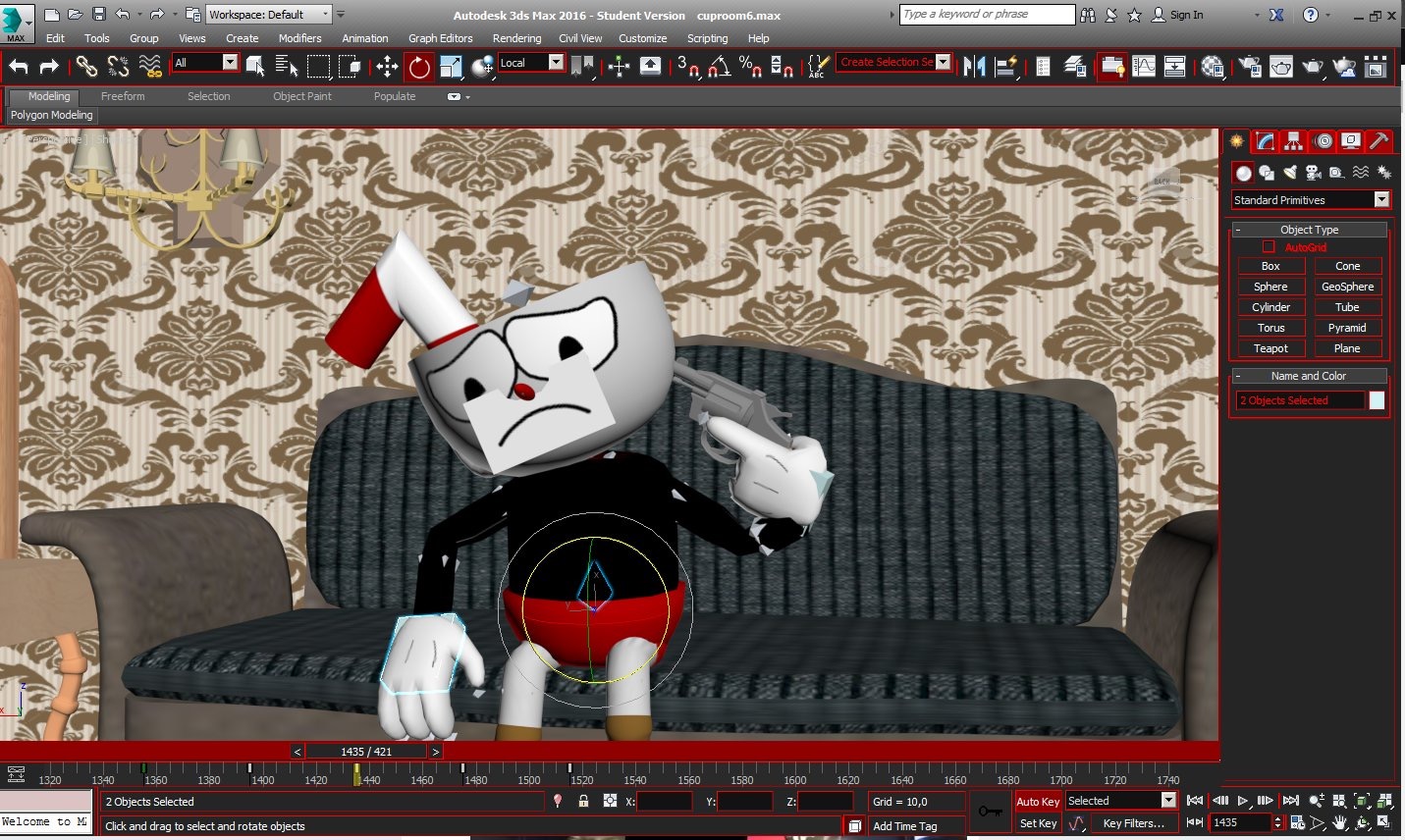Activate the Bind to Space Warp tool

click(150, 66)
